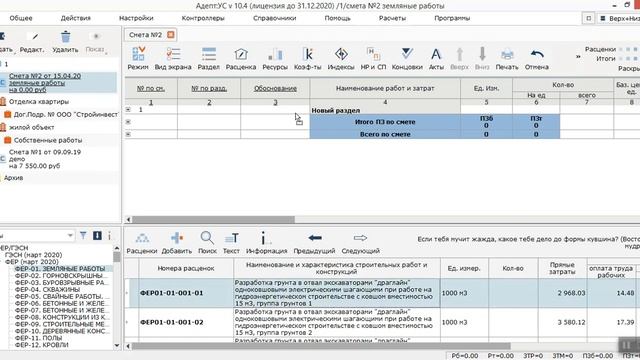Open the Контроллеры menu
The height and width of the screenshot is (360, 640).
click(x=203, y=18)
